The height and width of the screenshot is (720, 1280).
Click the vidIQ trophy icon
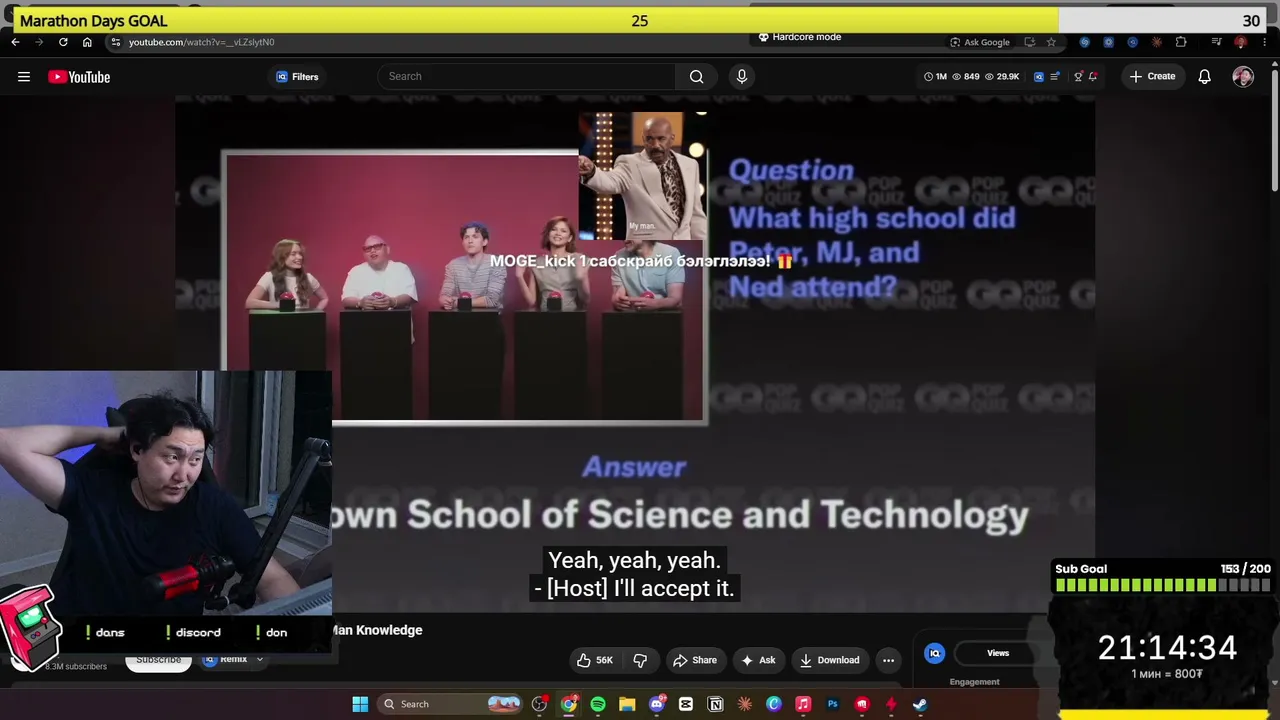point(1078,76)
